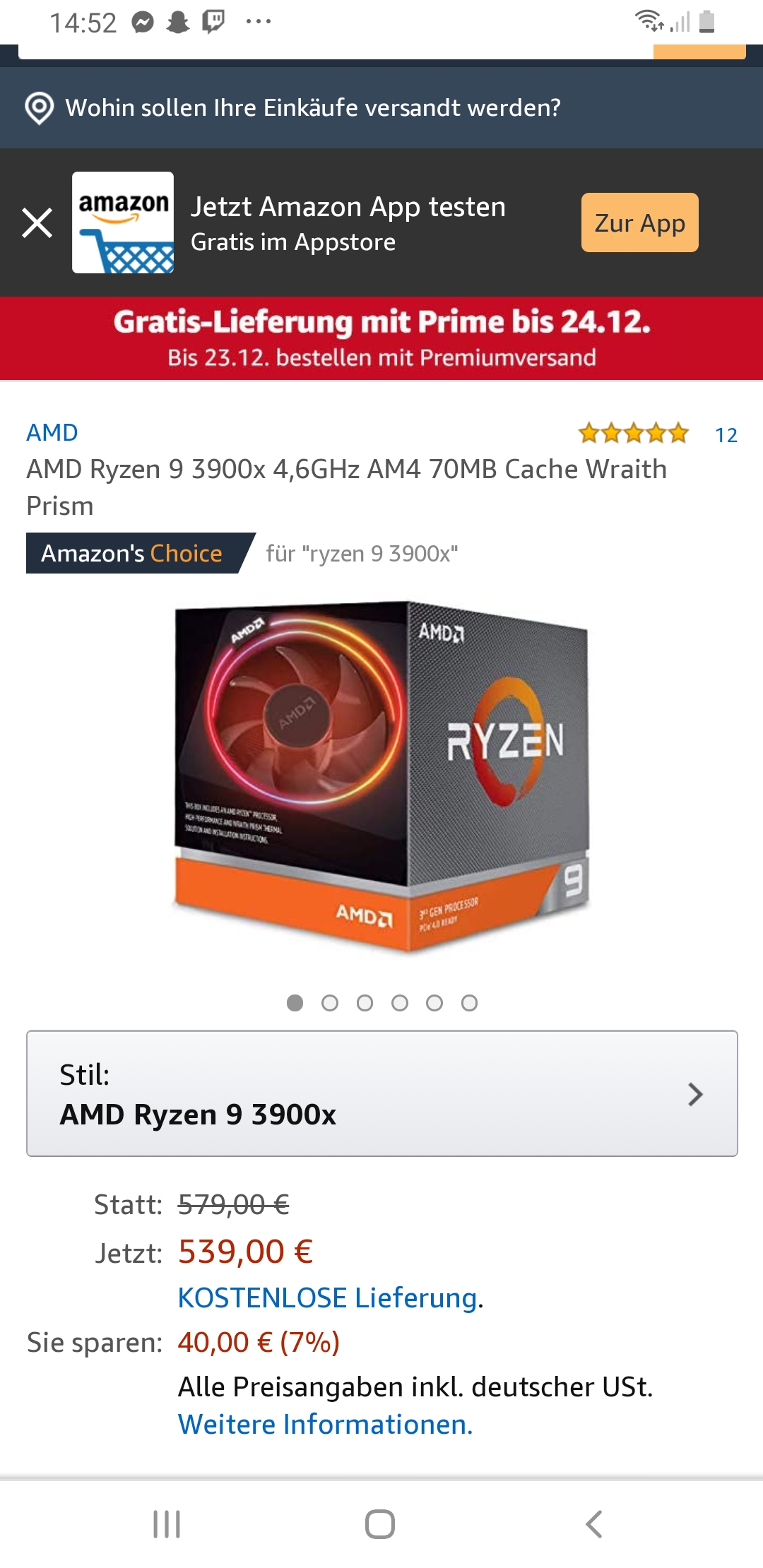The width and height of the screenshot is (763, 1568).
Task: Tap the Gratis-Lieferung mit Prime banner
Action: coord(381,338)
